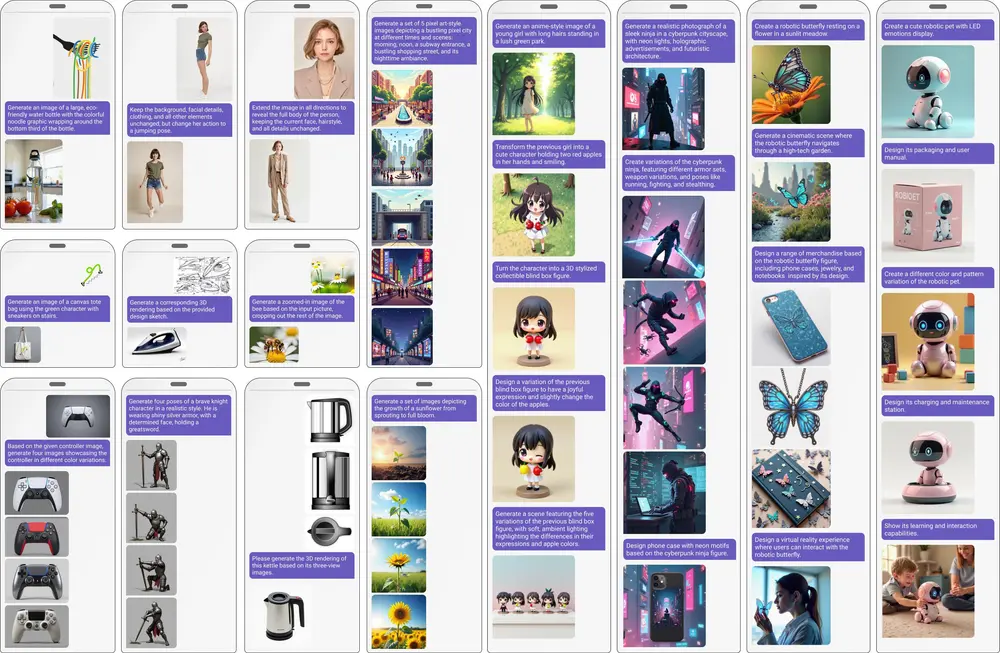The width and height of the screenshot is (1000, 653).
Task: Select the 3D-rendered steam iron image
Action: 157,345
